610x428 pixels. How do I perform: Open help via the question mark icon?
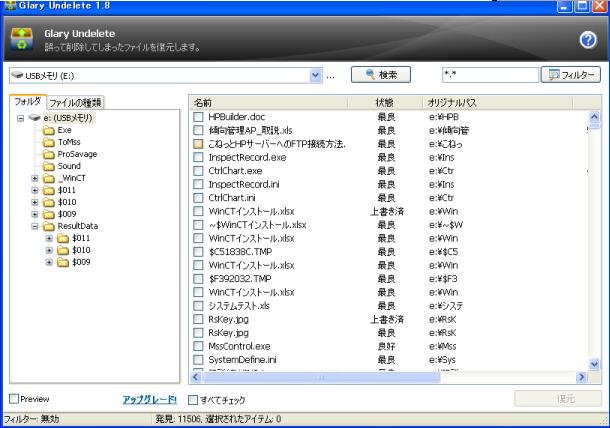click(x=588, y=40)
